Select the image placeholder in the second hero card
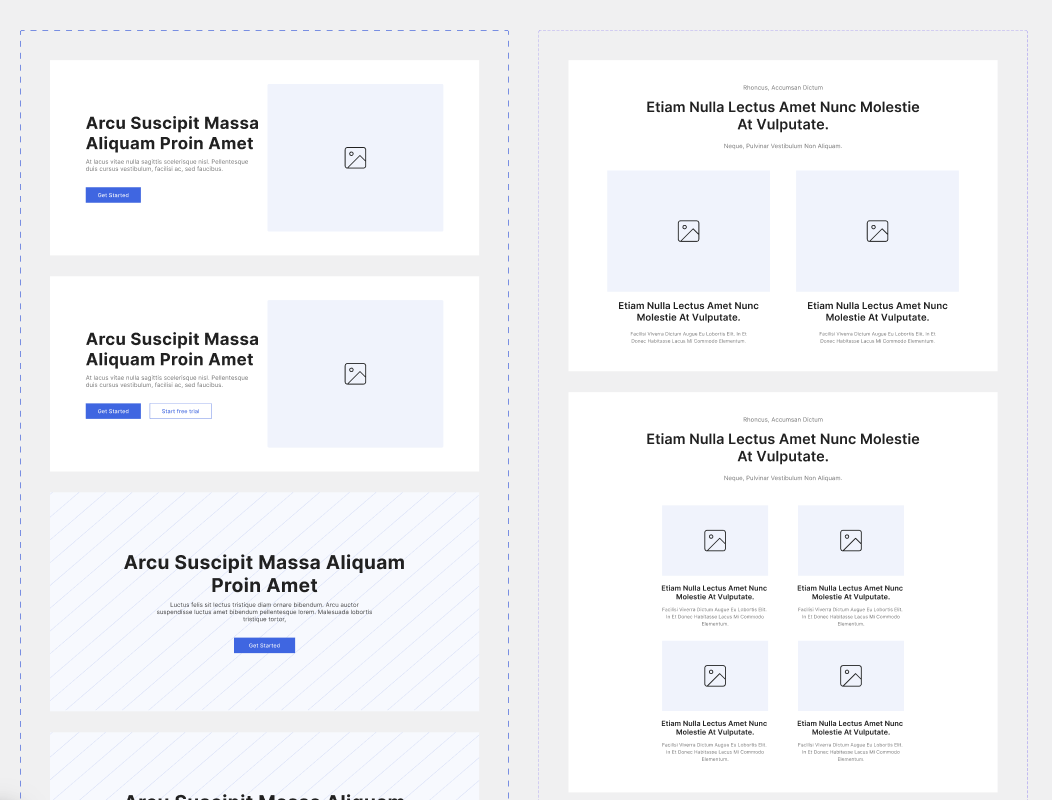This screenshot has width=1052, height=800. tap(355, 373)
